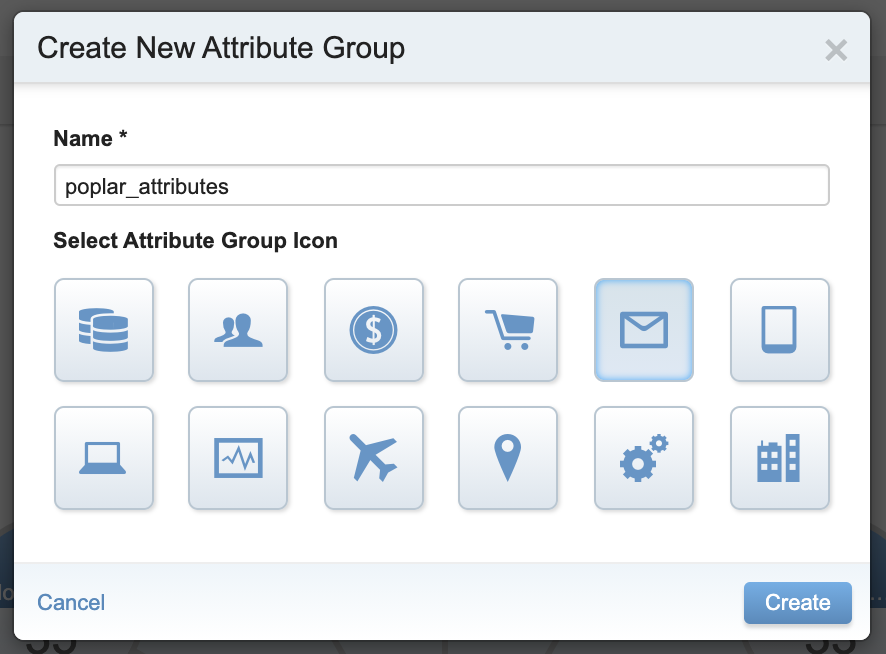Pick the shopping cart icon
Image resolution: width=886 pixels, height=654 pixels.
pos(508,330)
